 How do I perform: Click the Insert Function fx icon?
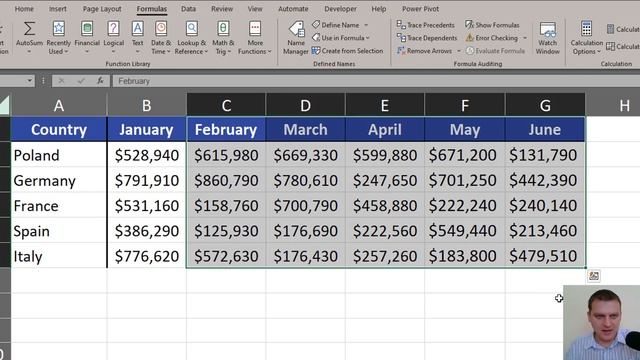(100, 81)
